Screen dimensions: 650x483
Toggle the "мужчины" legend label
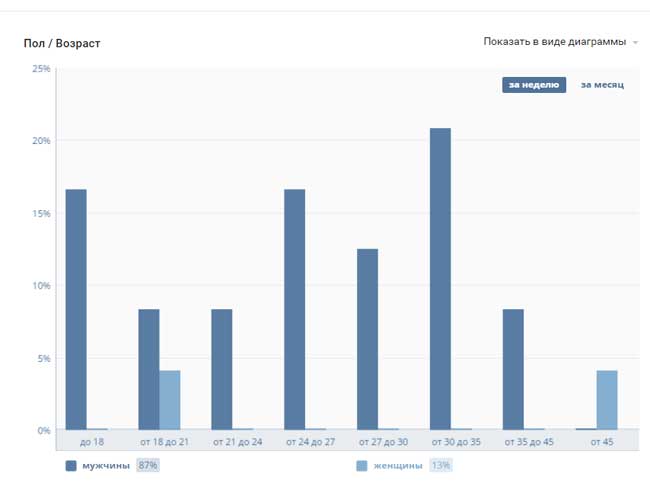(x=106, y=466)
